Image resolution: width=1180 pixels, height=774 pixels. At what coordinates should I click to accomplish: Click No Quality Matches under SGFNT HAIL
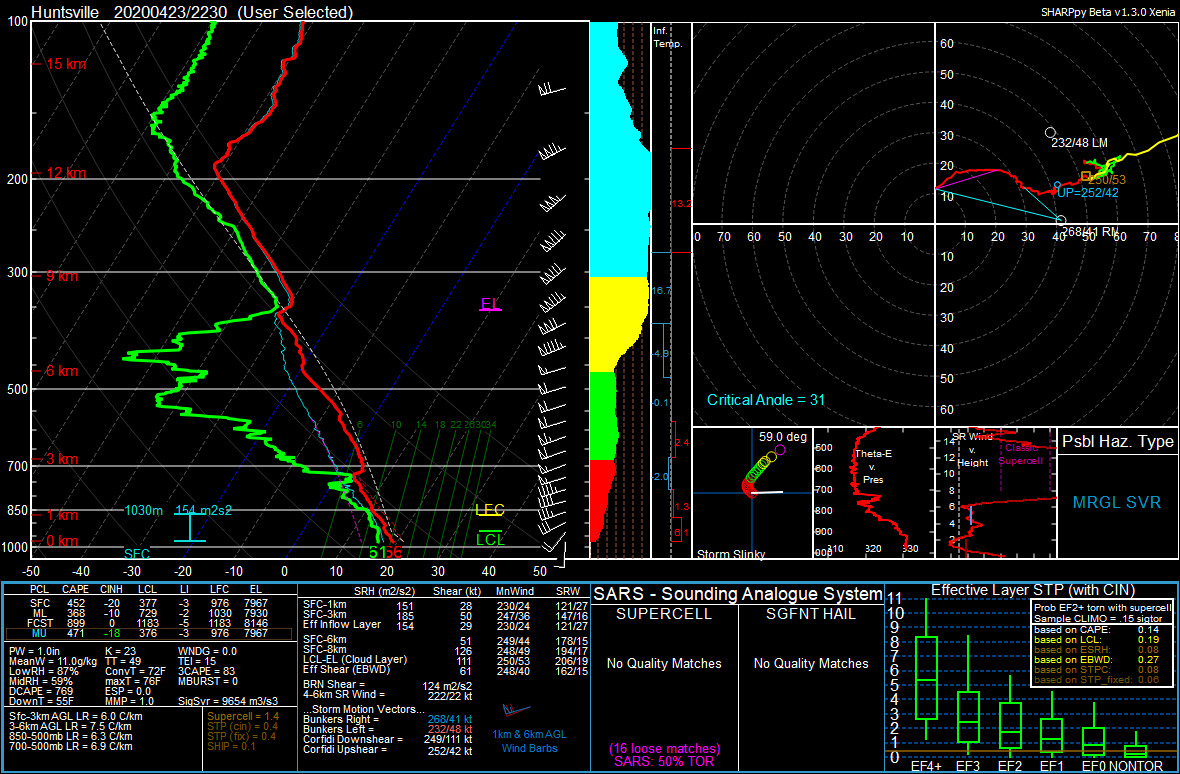click(811, 663)
